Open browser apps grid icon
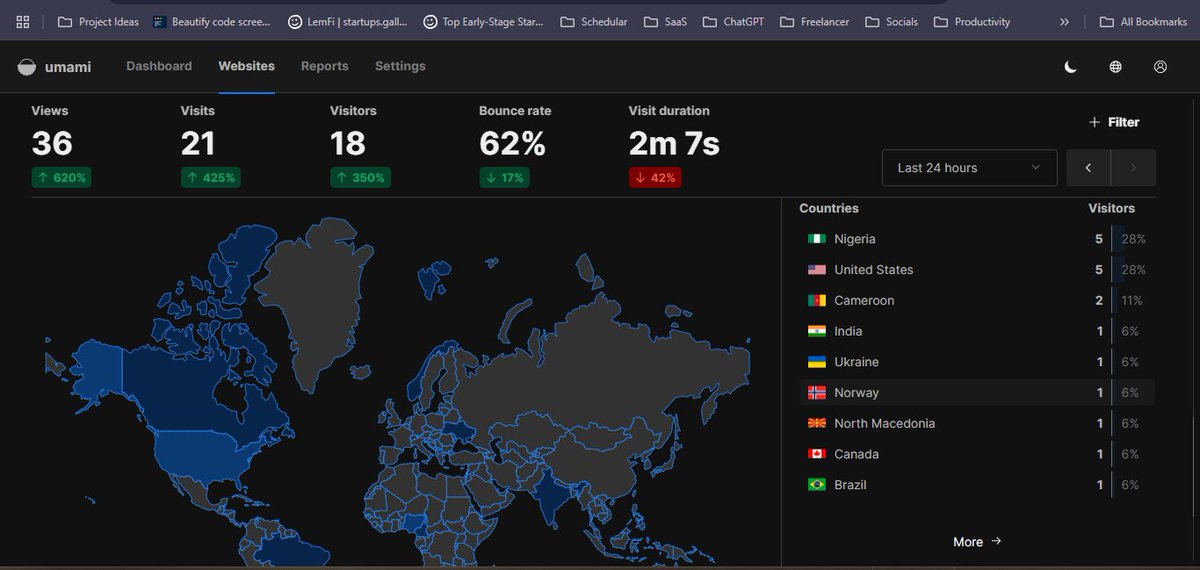Viewport: 1200px width, 570px height. point(22,21)
